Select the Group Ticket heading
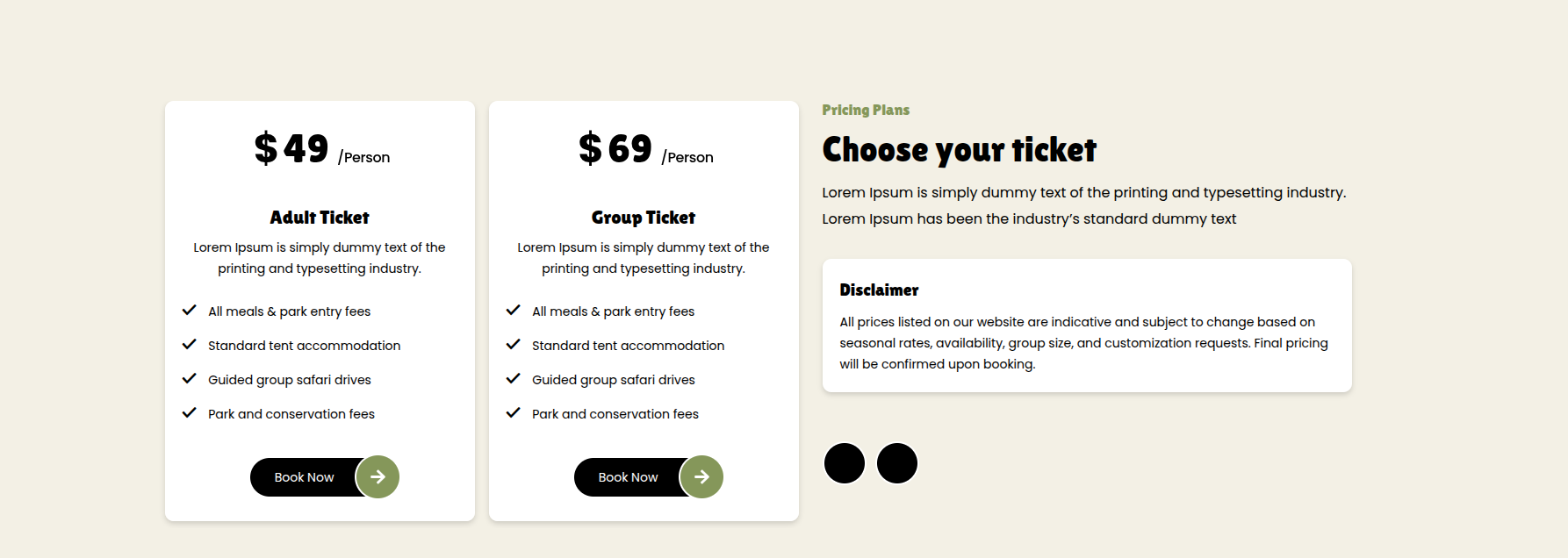The width and height of the screenshot is (1568, 558). [x=644, y=218]
